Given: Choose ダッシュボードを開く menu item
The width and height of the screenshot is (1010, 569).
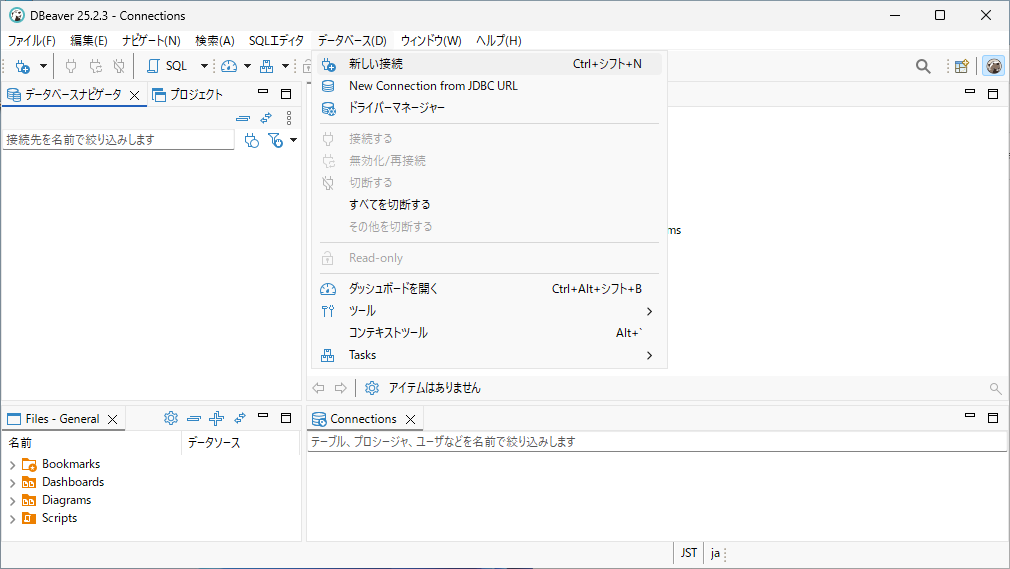Looking at the screenshot, I should [490, 289].
